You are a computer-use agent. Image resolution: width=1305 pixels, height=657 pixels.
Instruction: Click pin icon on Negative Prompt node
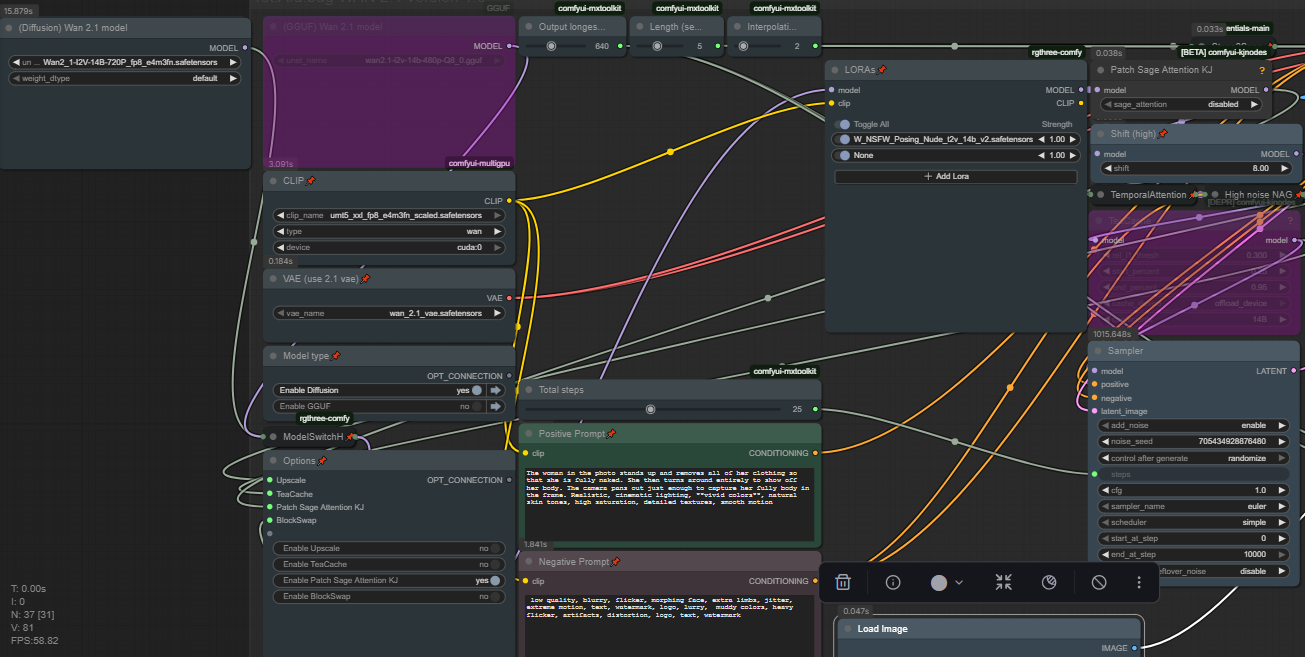[x=615, y=562]
